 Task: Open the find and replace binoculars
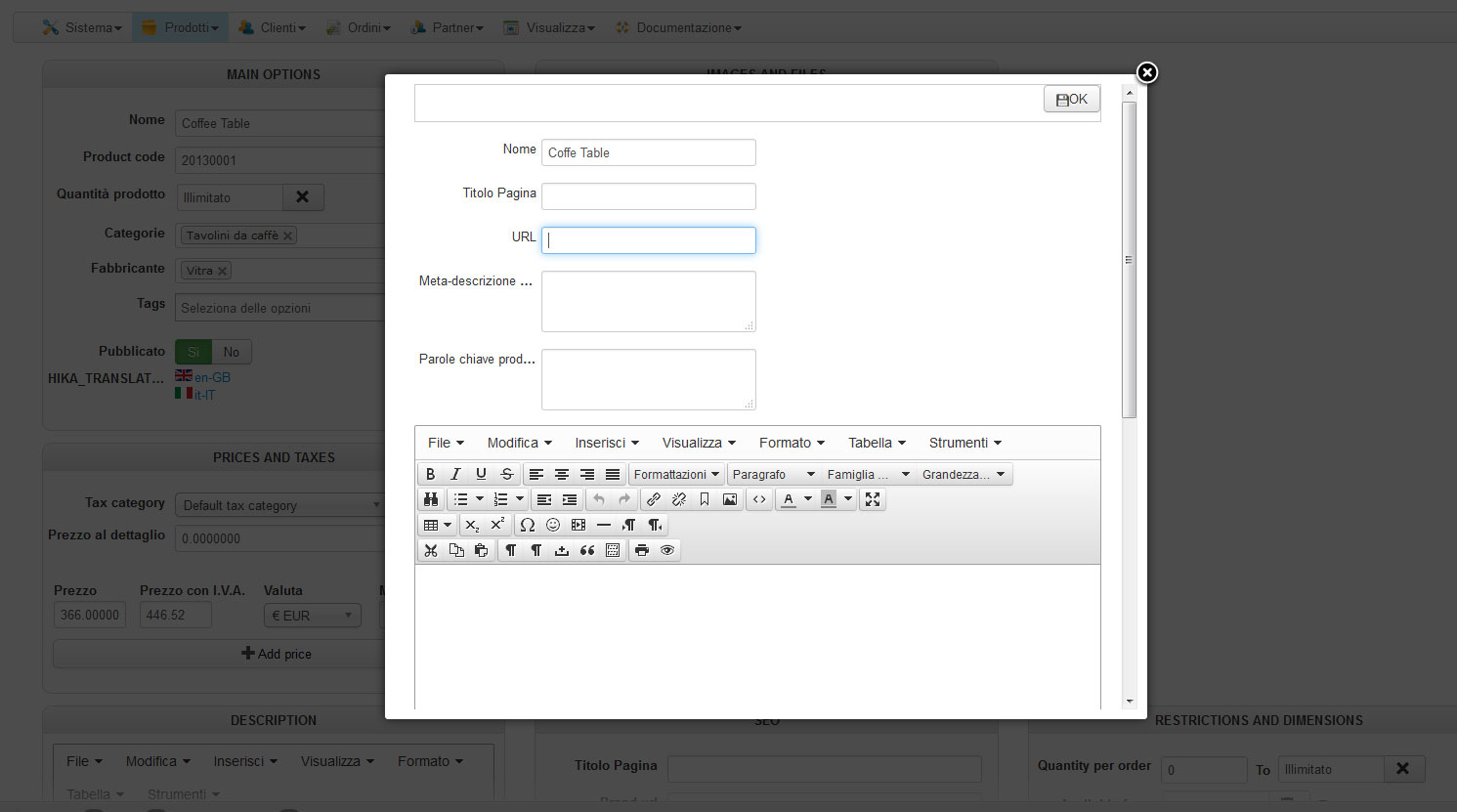point(430,499)
